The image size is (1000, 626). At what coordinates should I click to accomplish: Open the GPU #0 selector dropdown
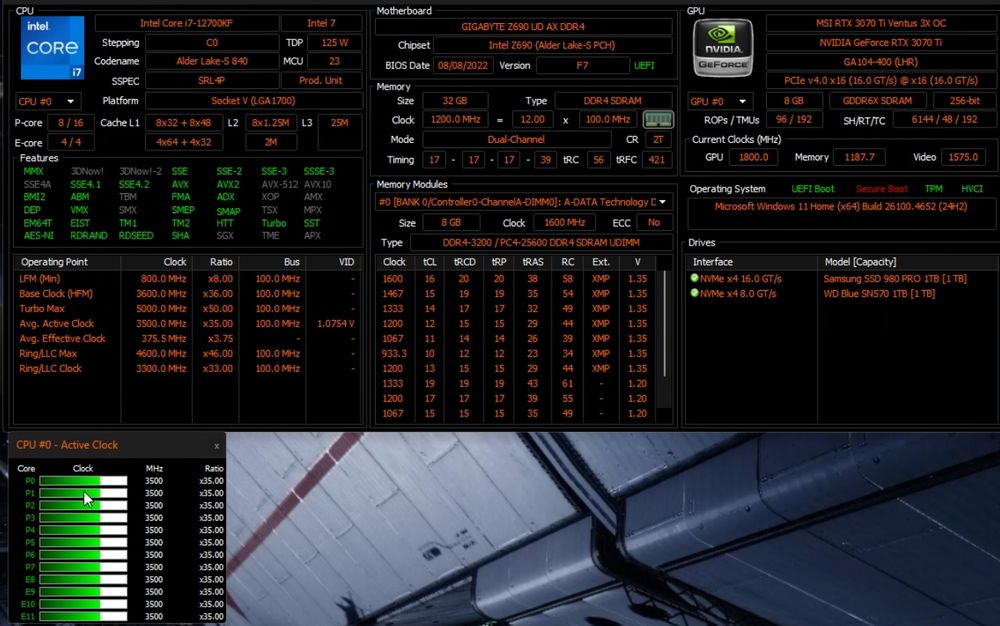point(720,101)
